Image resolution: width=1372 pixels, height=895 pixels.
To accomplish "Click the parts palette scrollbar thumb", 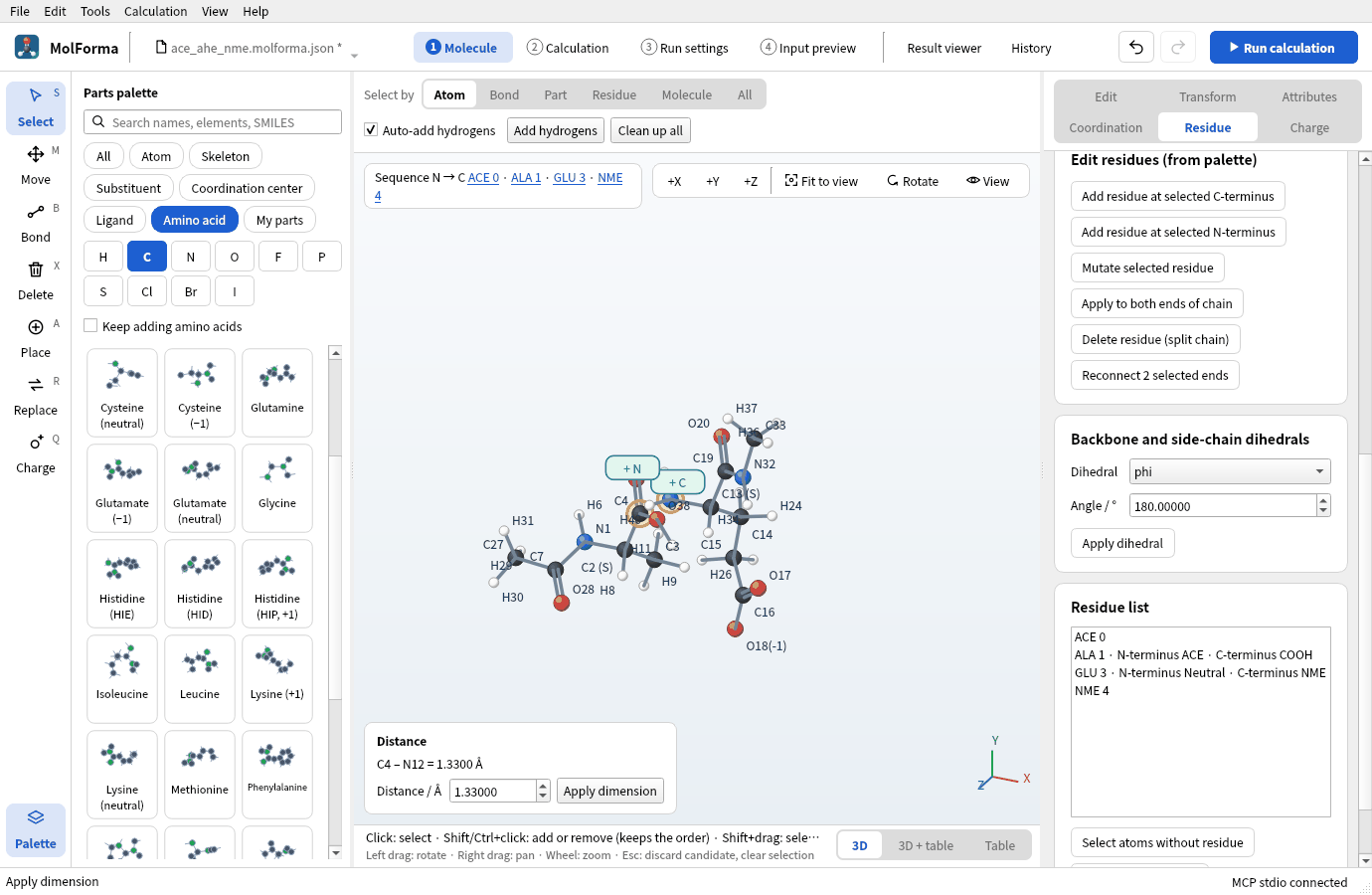I will click(335, 577).
